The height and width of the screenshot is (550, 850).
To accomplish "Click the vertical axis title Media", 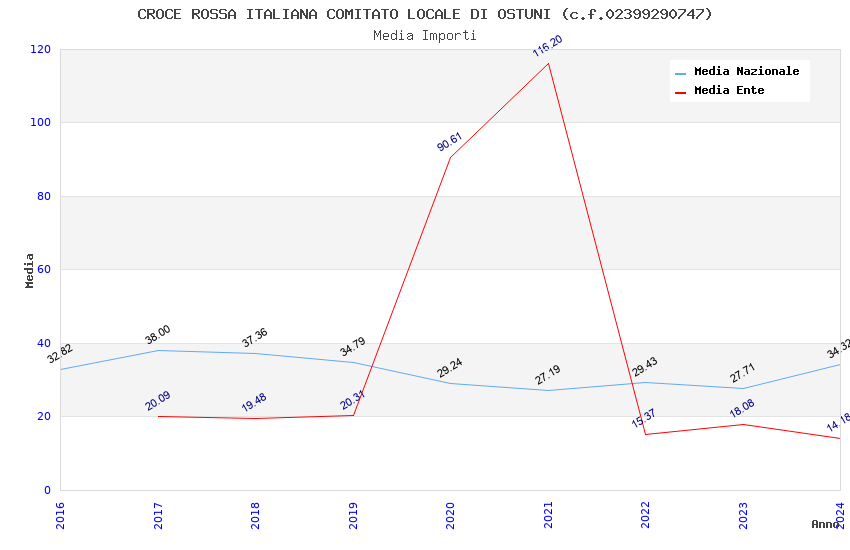I will pyautogui.click(x=29, y=270).
